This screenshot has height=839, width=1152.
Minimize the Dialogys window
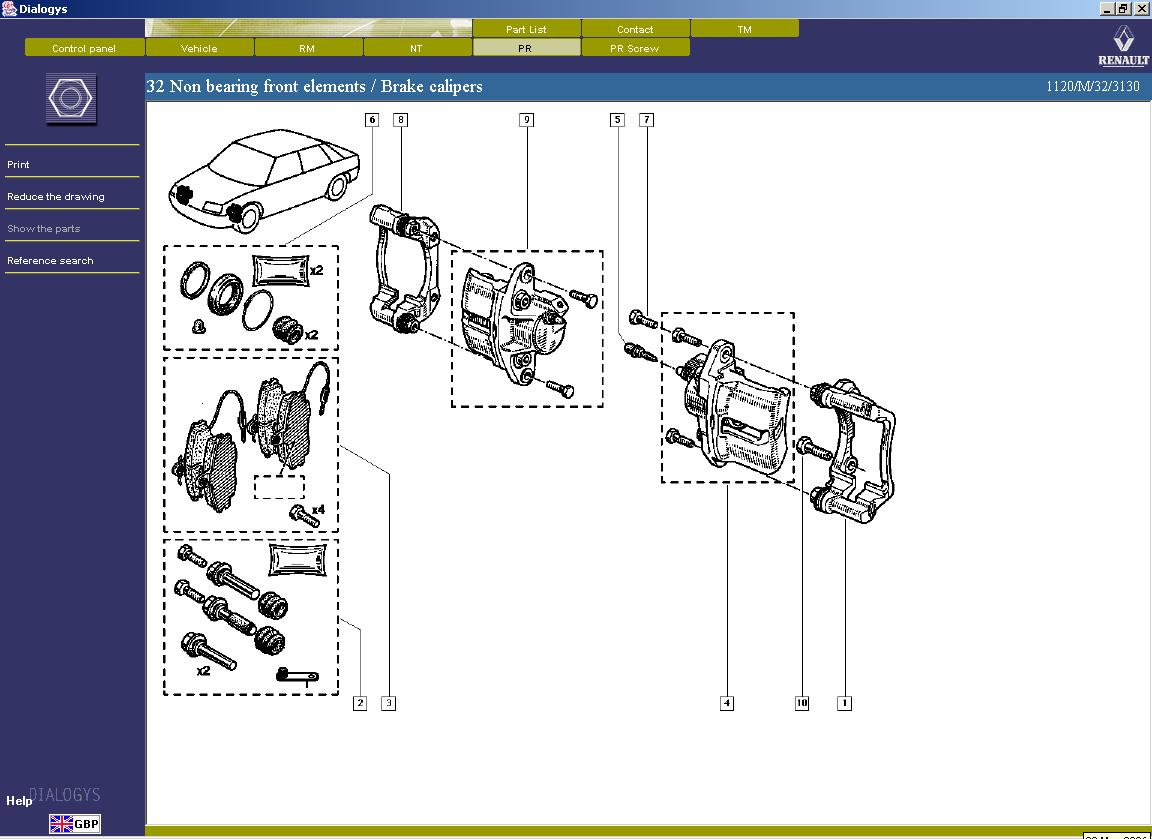pyautogui.click(x=1107, y=9)
